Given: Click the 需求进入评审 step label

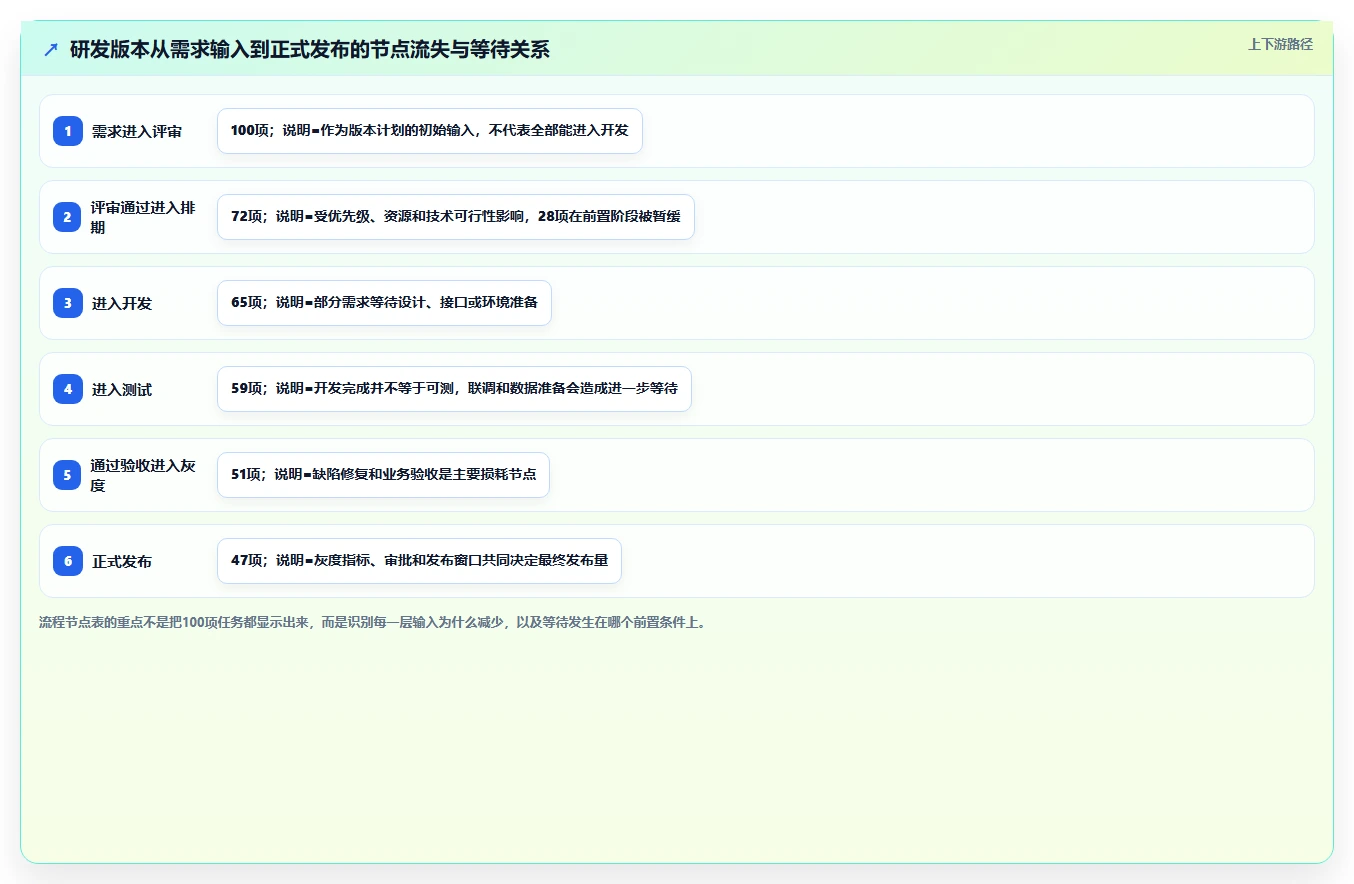Looking at the screenshot, I should point(137,131).
